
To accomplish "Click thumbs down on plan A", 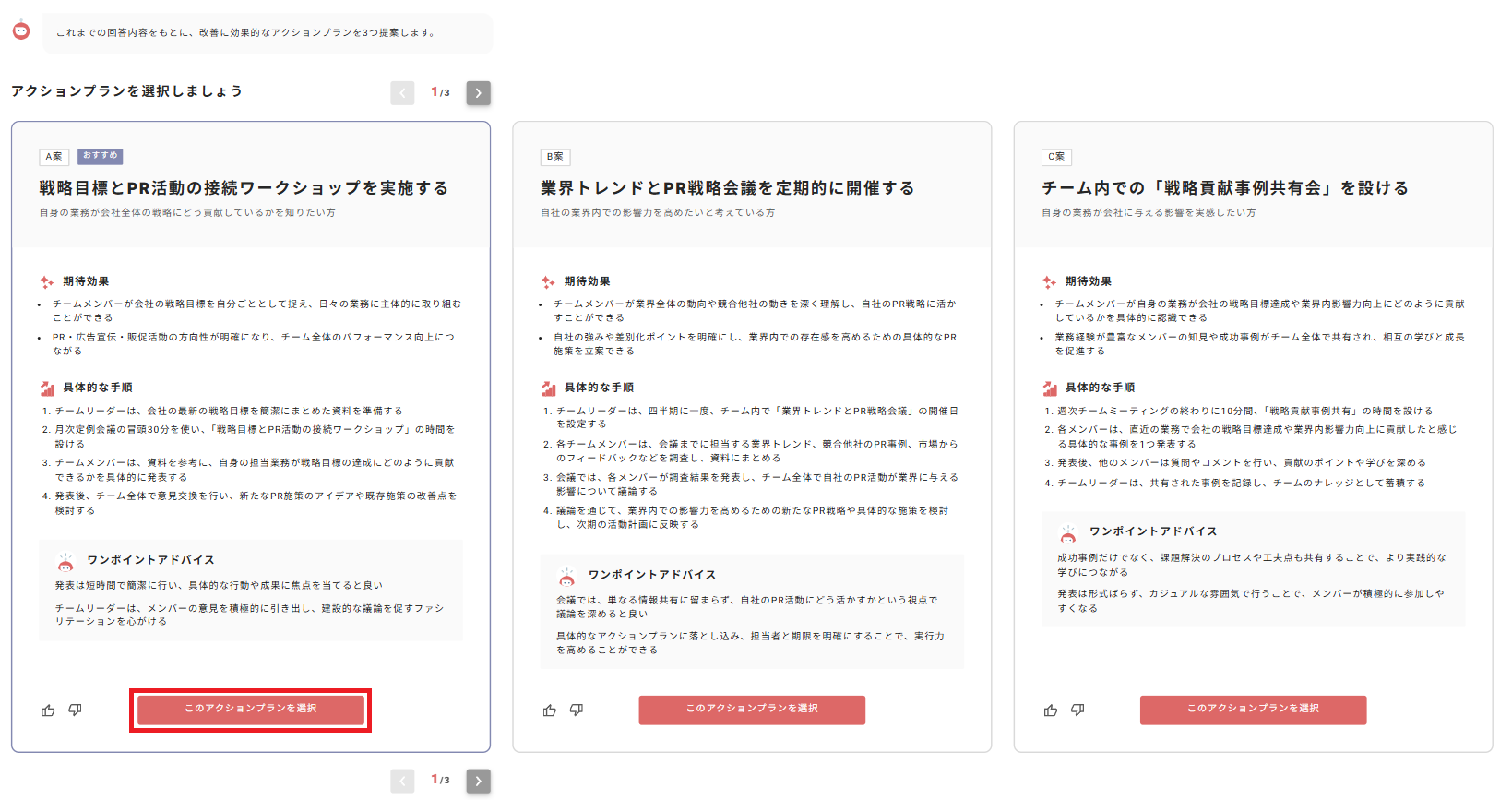I will click(x=75, y=710).
